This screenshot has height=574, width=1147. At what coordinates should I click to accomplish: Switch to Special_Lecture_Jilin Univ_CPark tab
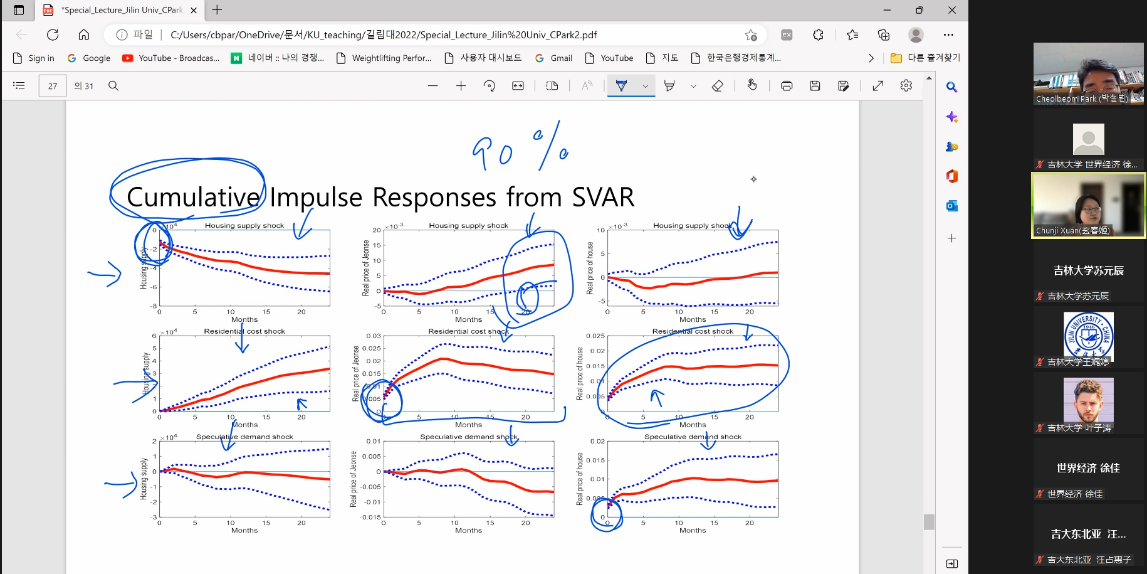click(x=120, y=10)
